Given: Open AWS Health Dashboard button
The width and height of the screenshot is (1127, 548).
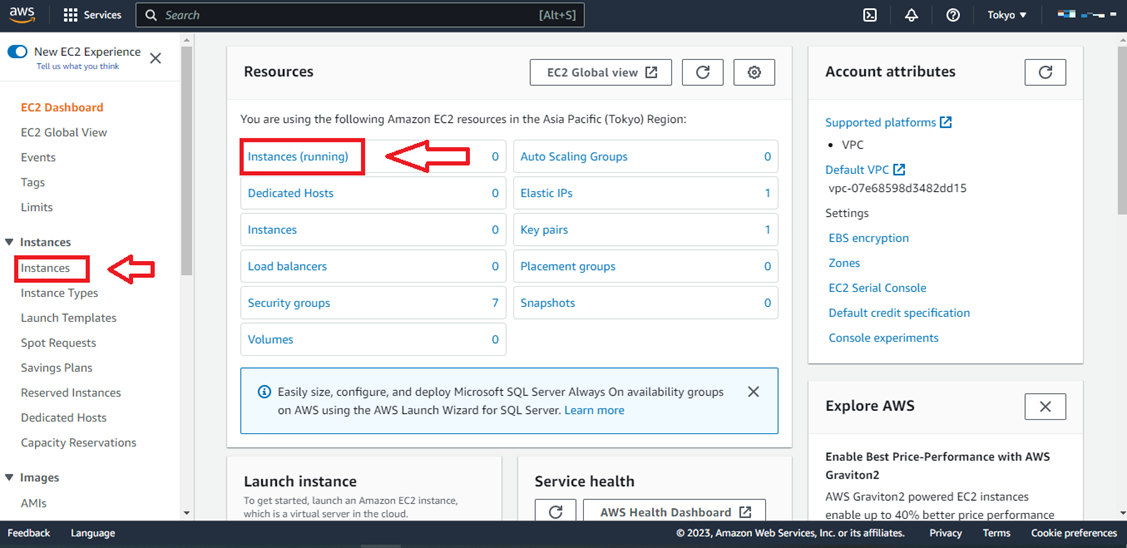Looking at the screenshot, I should tap(674, 512).
